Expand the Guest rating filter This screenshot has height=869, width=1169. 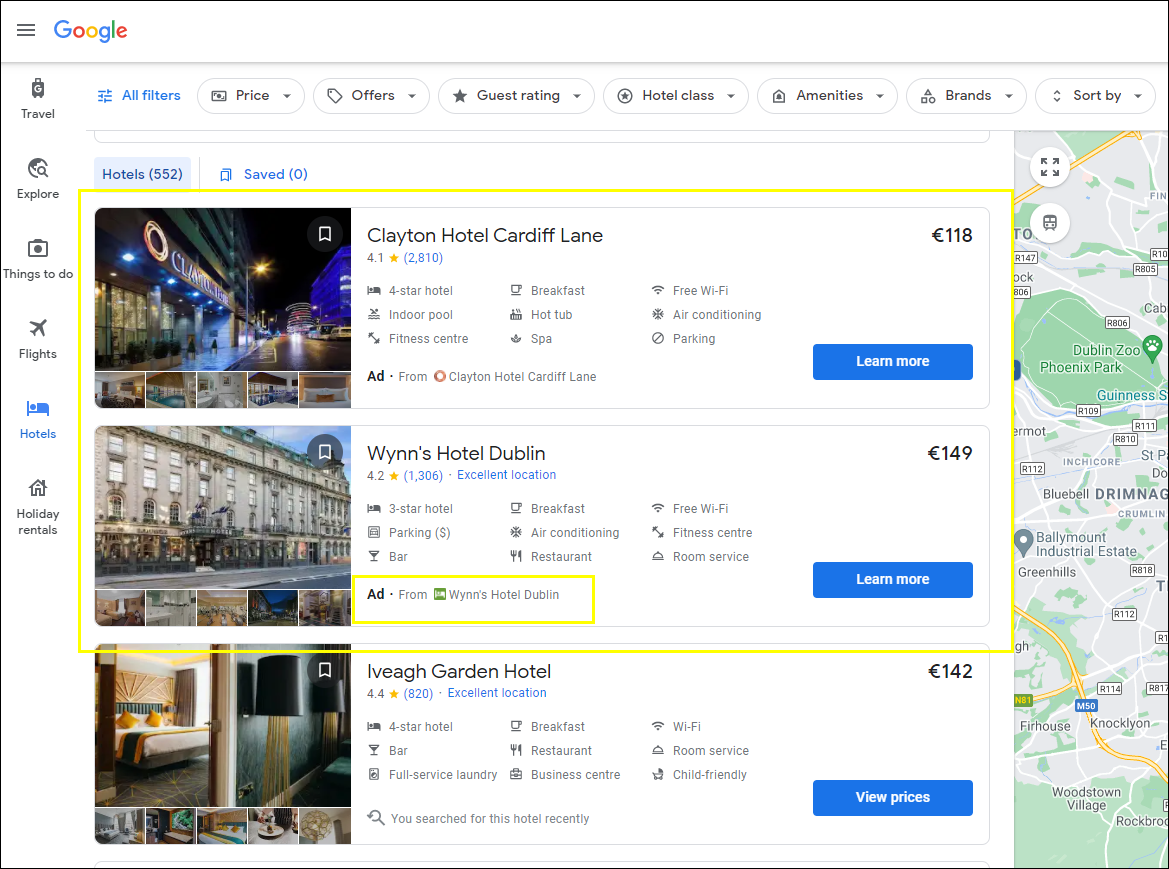point(516,95)
